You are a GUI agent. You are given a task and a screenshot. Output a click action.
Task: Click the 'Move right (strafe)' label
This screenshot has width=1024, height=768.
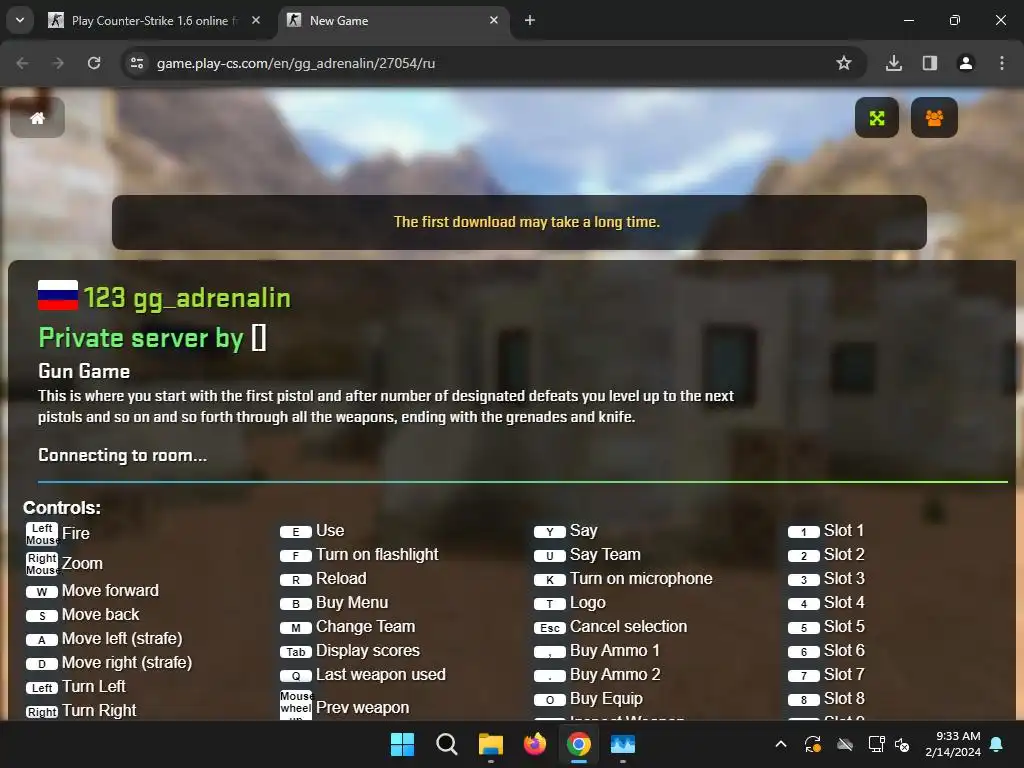tap(127, 663)
